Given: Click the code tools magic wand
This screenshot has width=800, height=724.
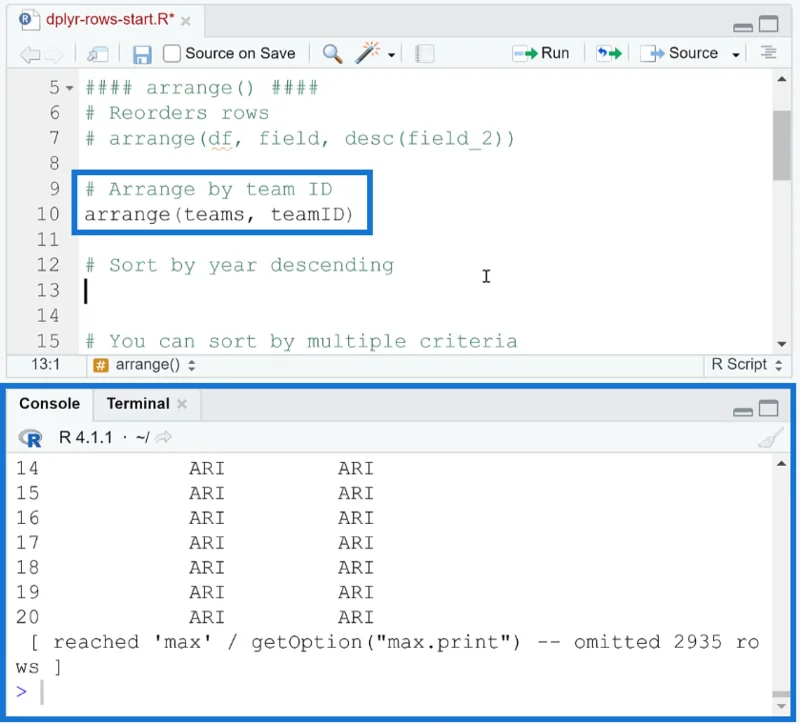Looking at the screenshot, I should (x=367, y=53).
